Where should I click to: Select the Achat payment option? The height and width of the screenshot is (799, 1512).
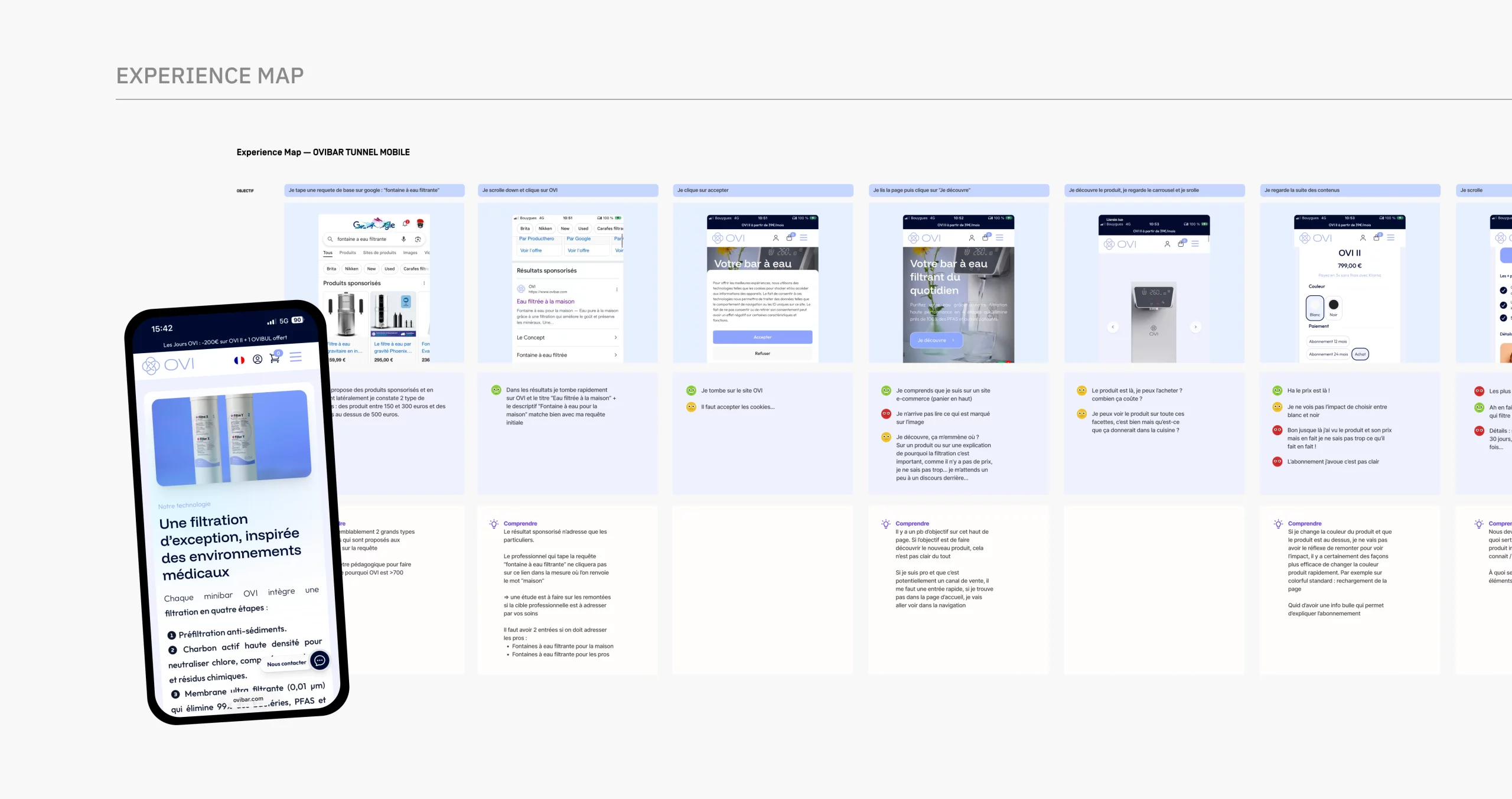[1361, 354]
